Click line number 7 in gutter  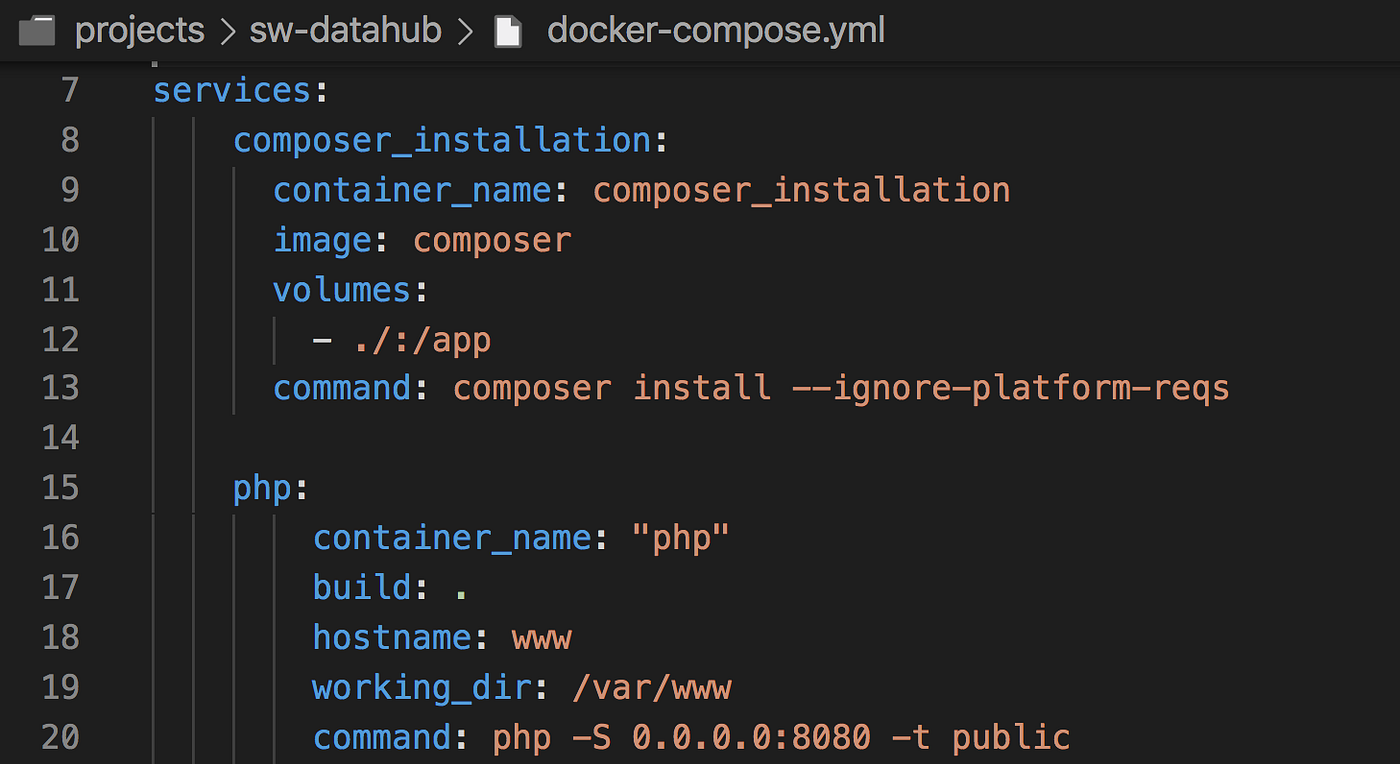(x=69, y=90)
